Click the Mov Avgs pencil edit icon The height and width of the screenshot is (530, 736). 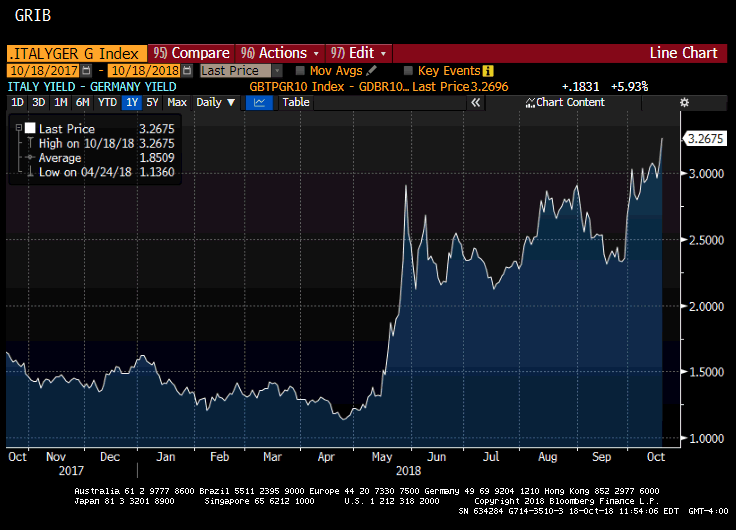point(372,71)
